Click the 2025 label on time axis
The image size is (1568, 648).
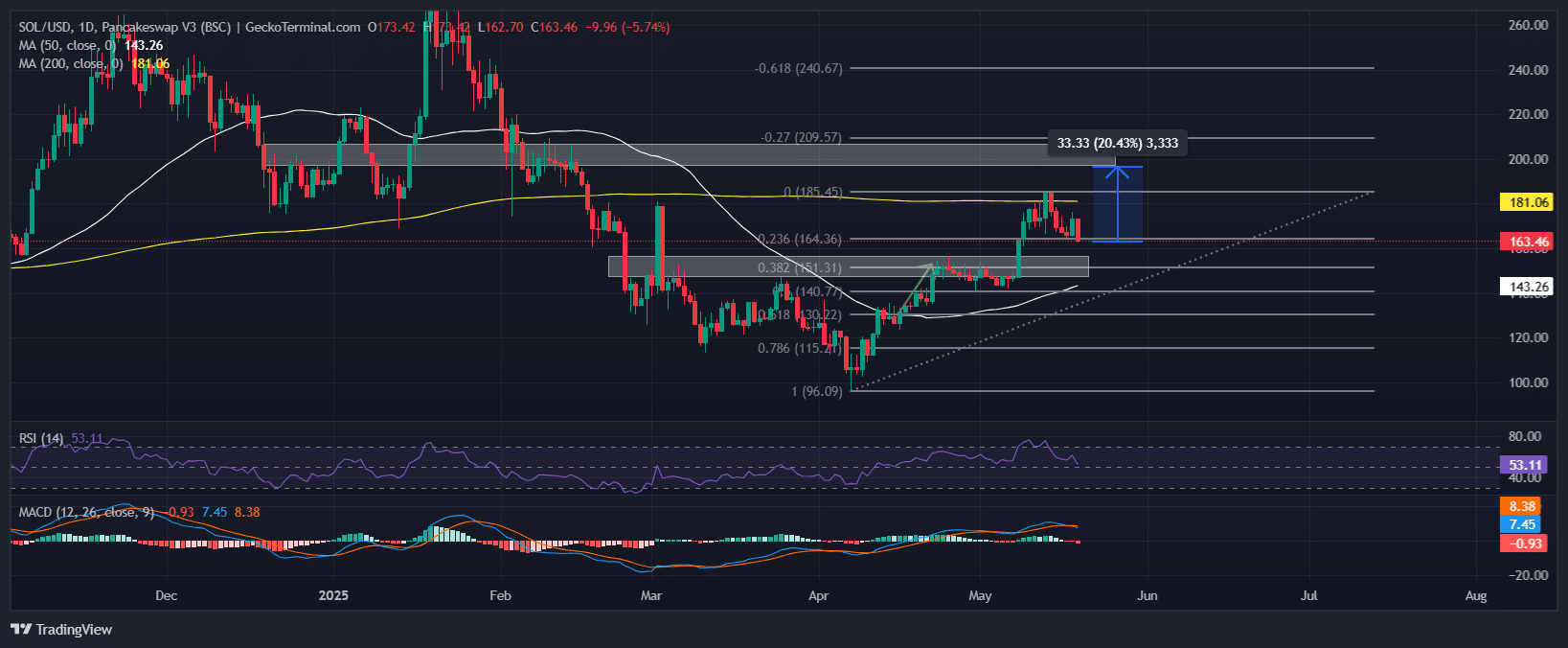click(x=333, y=595)
